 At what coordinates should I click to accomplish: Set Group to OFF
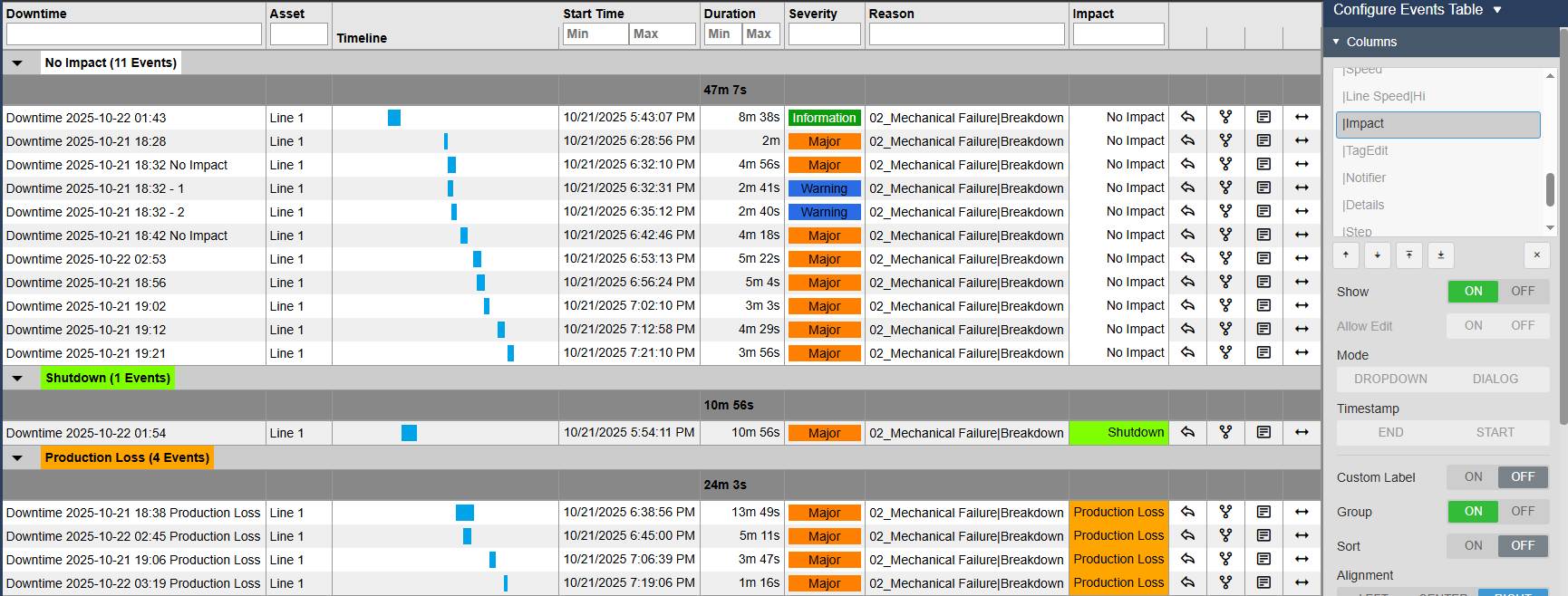coord(1524,512)
